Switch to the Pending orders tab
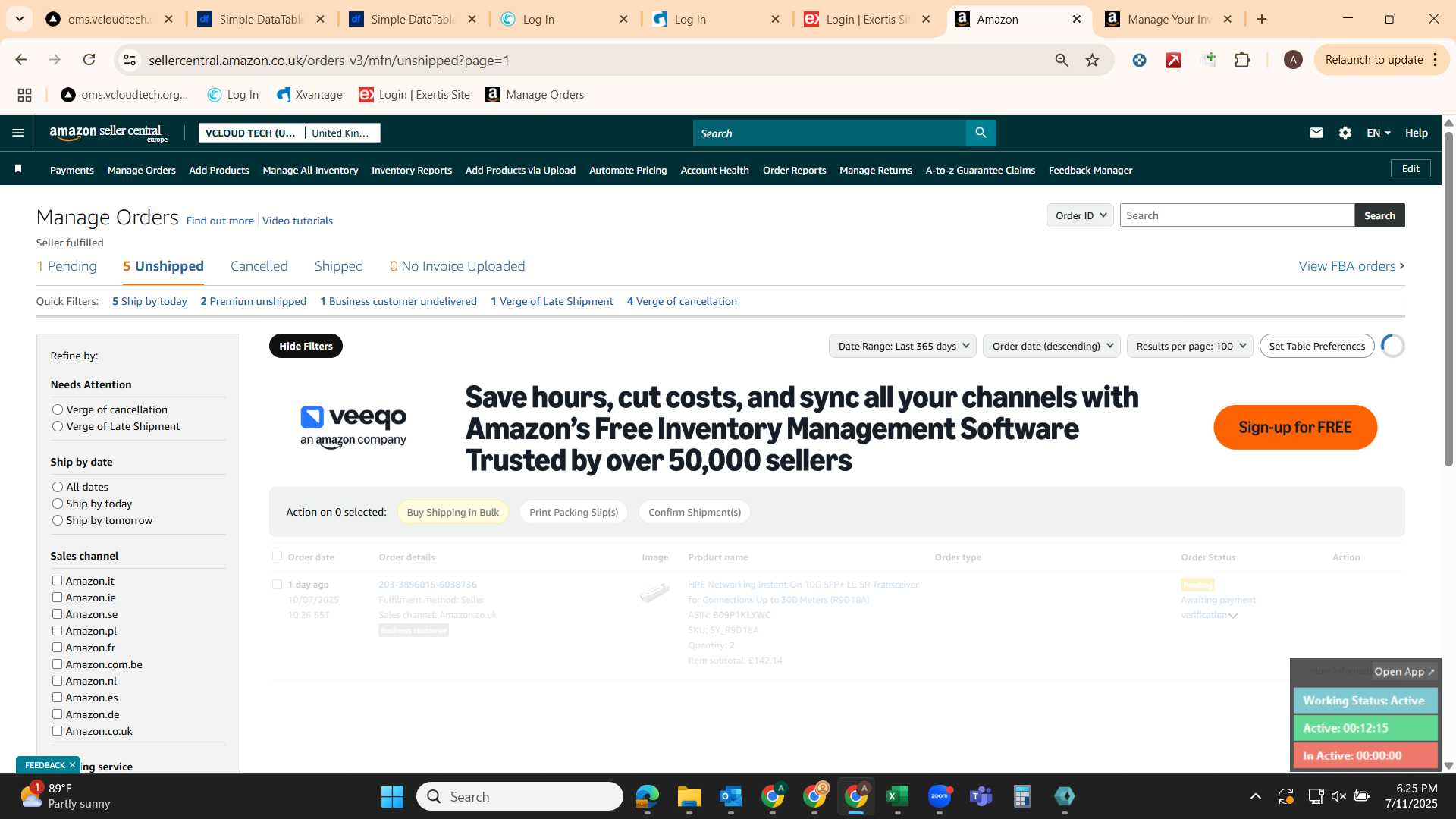 [67, 266]
